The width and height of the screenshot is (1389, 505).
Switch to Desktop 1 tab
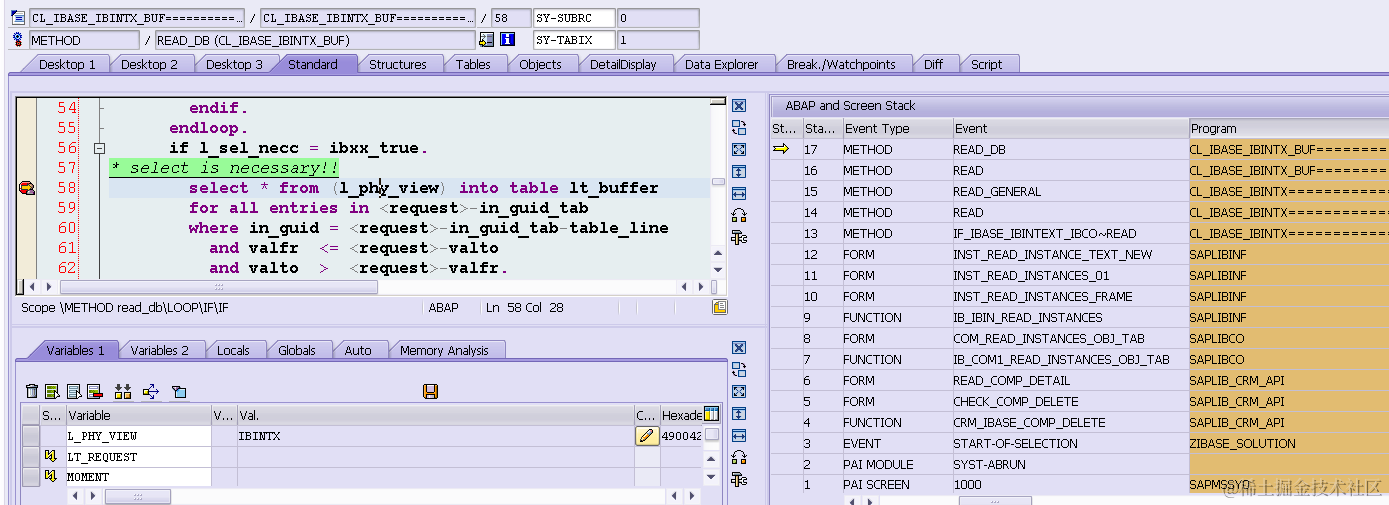[x=68, y=64]
